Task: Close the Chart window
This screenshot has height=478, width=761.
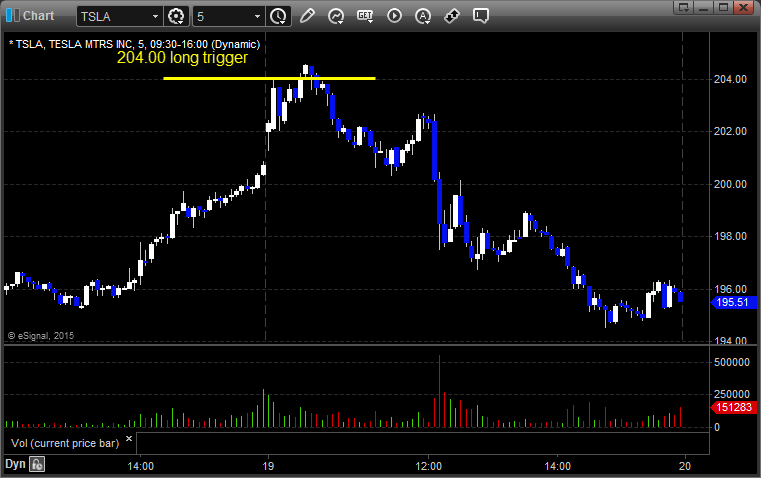Action: point(743,7)
